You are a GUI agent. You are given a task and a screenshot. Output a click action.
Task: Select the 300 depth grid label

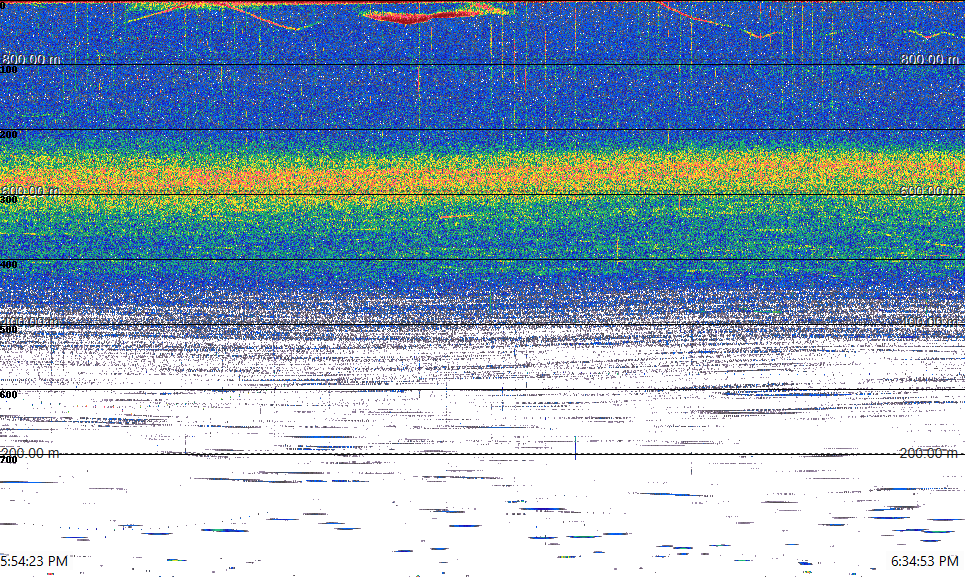tap(9, 199)
